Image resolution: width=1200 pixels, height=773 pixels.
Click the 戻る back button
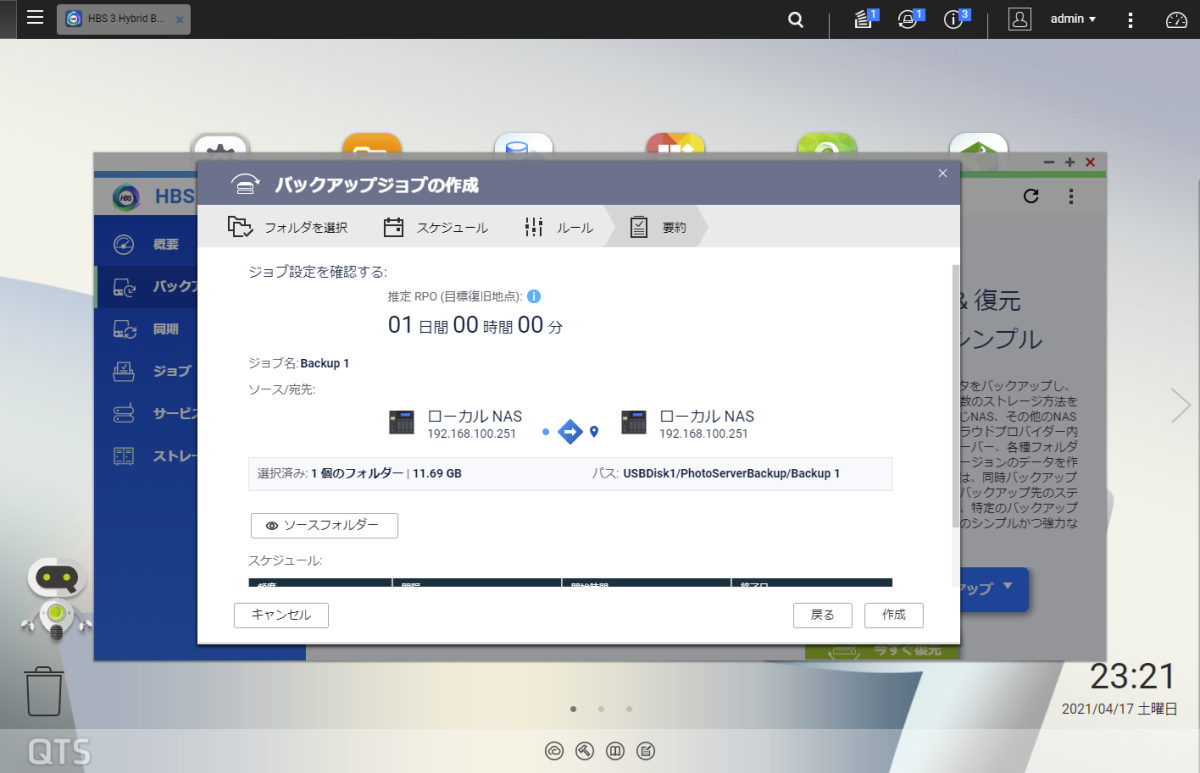[822, 615]
